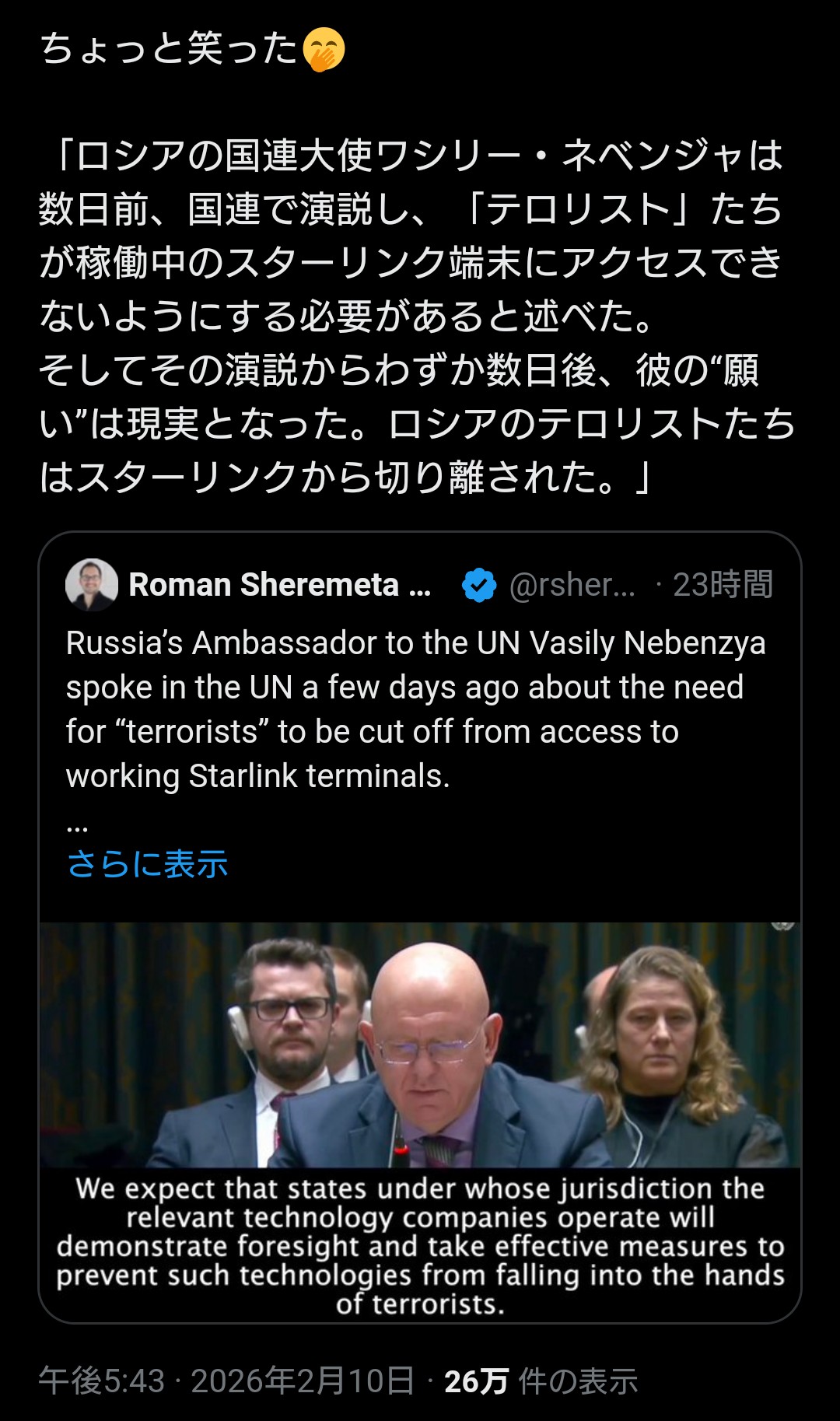Open Roman Sheremeta's profile avatar
840x1421 pixels.
coord(92,585)
